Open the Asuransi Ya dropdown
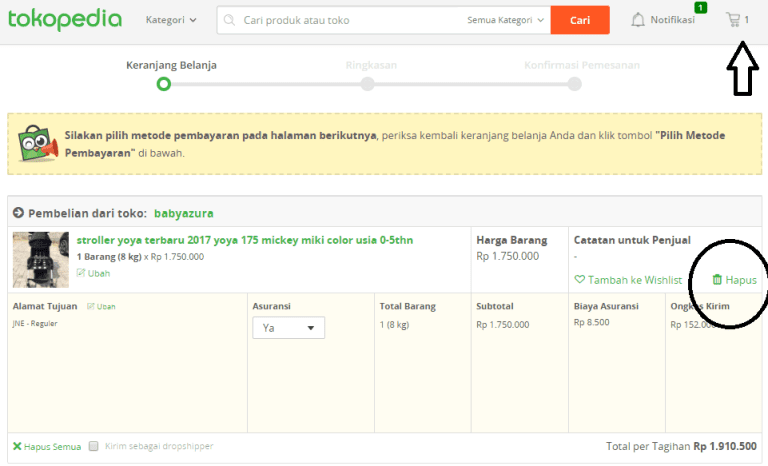This screenshot has width=768, height=466. pos(288,328)
